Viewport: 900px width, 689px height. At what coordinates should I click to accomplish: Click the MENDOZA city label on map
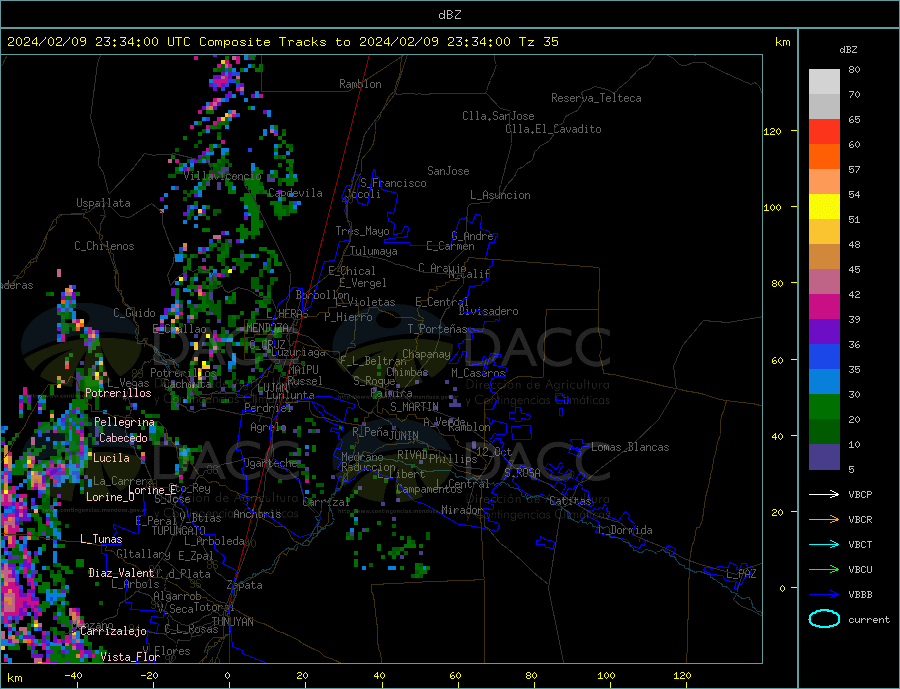coord(267,328)
